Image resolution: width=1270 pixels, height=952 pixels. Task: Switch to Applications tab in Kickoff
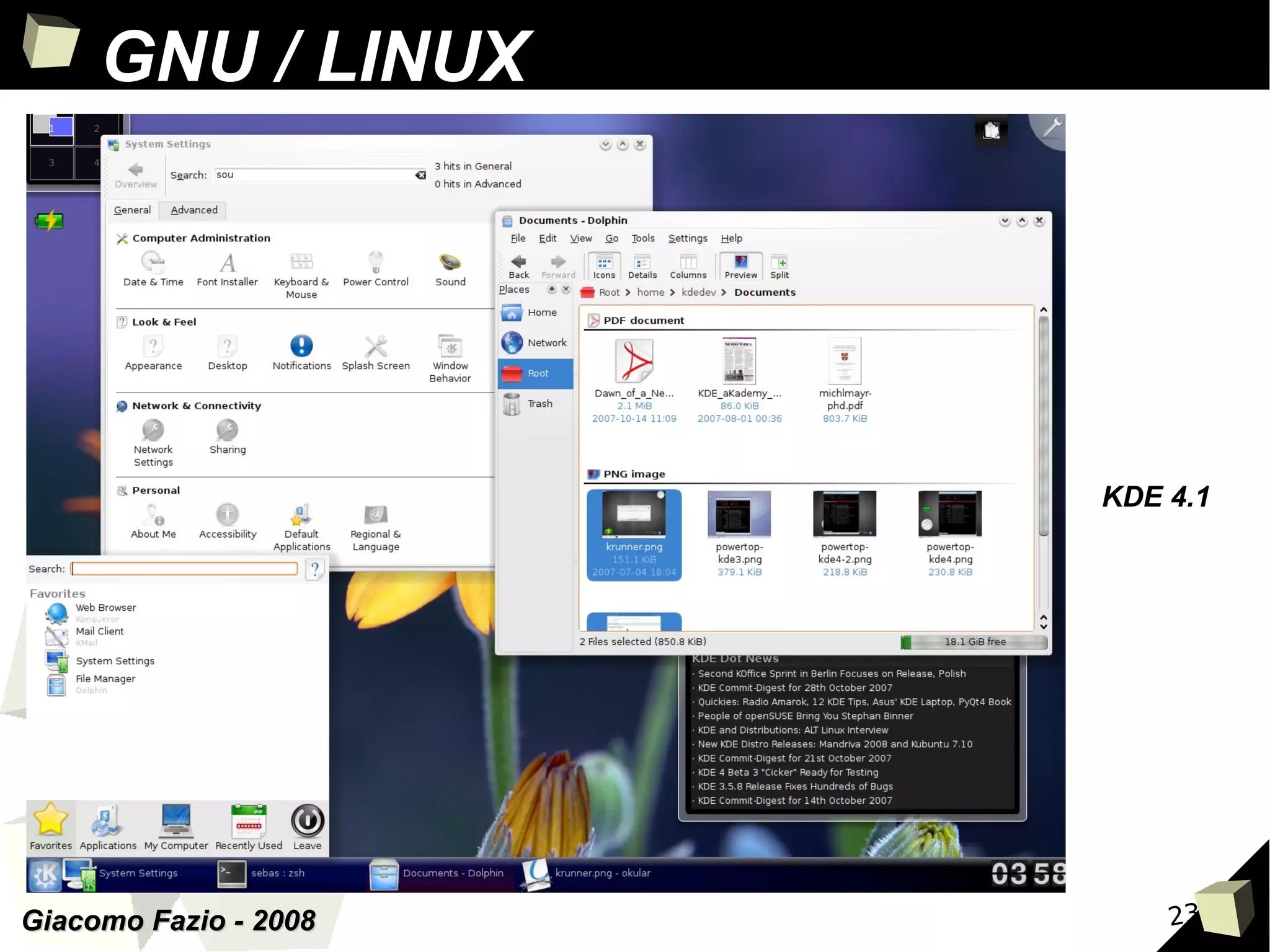coord(108,829)
